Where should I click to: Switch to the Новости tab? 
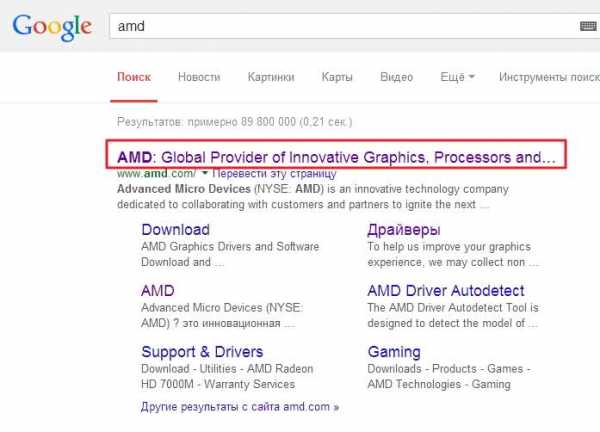click(199, 77)
